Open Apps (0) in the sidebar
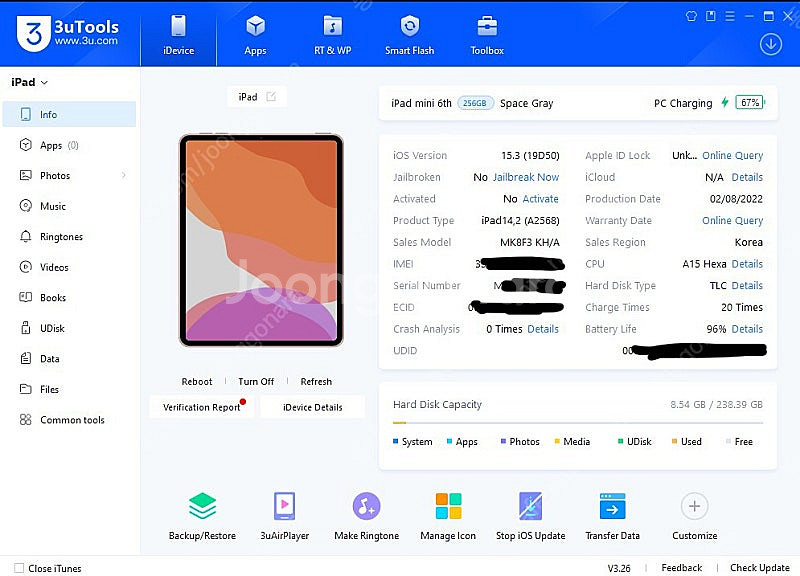This screenshot has width=800, height=576. click(69, 145)
